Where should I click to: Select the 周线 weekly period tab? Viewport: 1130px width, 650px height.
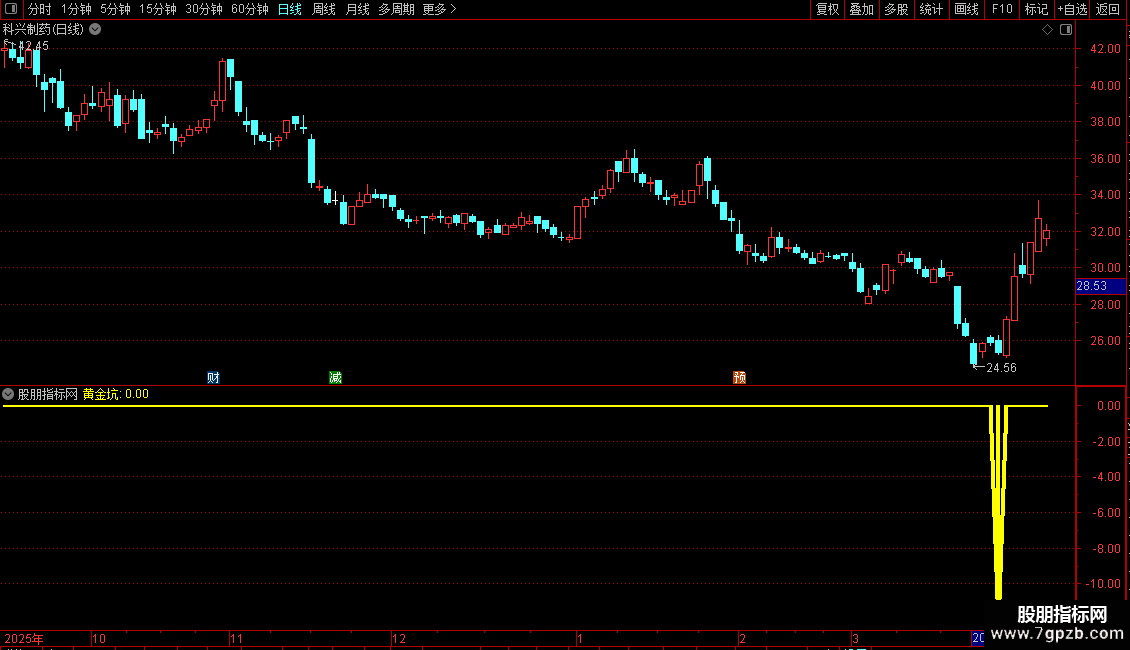point(324,9)
